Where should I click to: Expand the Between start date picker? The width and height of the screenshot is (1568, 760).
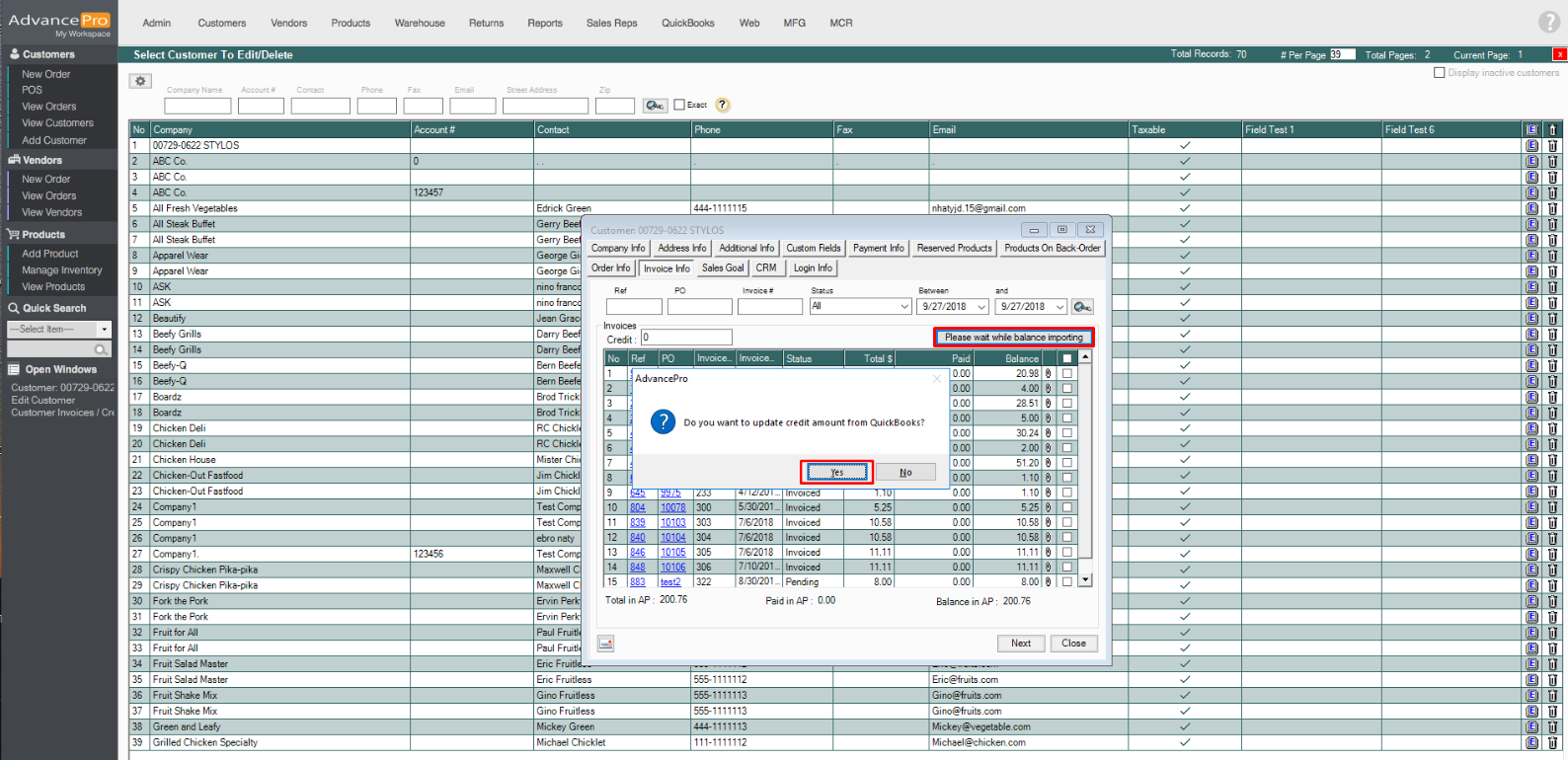[x=980, y=307]
